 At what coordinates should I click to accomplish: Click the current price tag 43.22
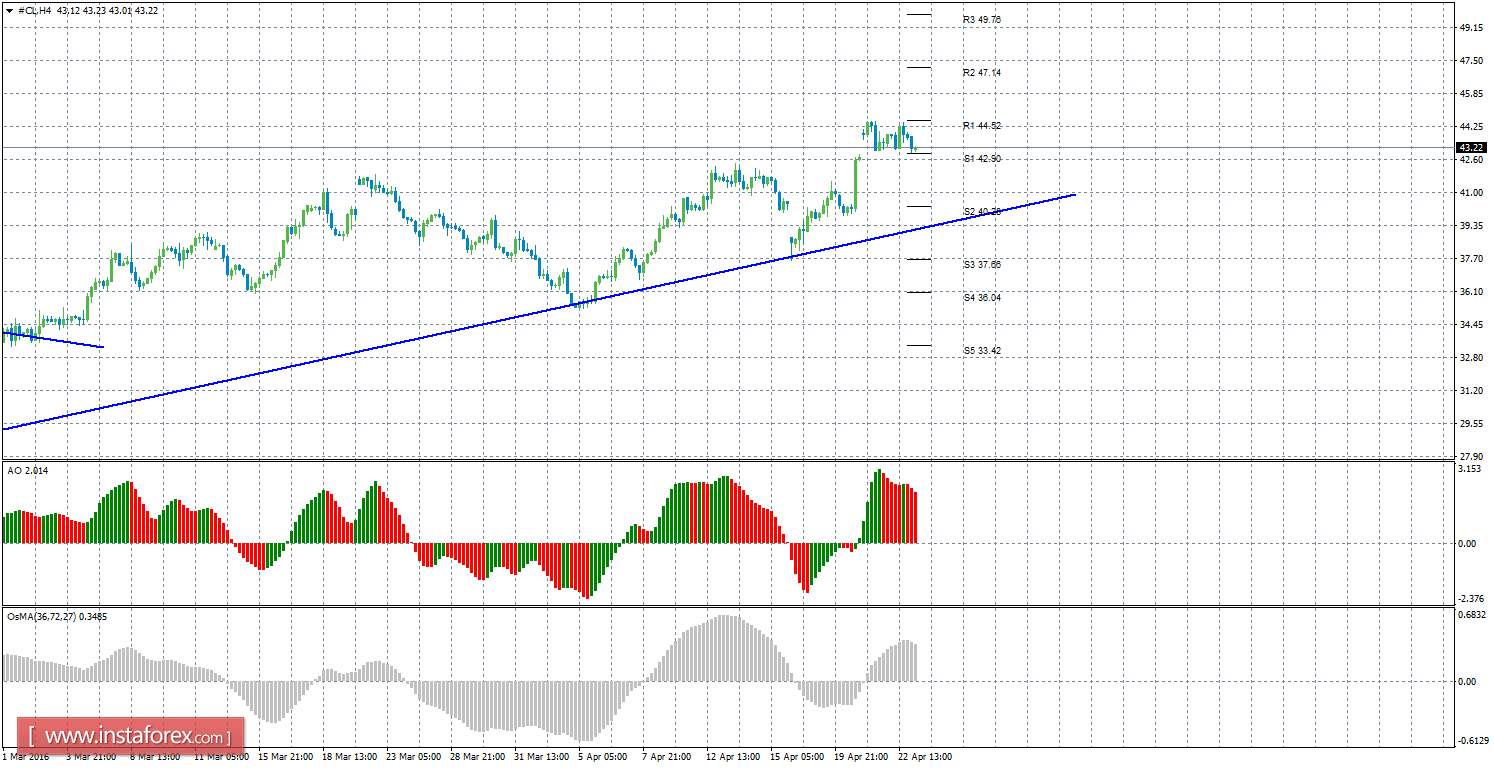pyautogui.click(x=1471, y=147)
